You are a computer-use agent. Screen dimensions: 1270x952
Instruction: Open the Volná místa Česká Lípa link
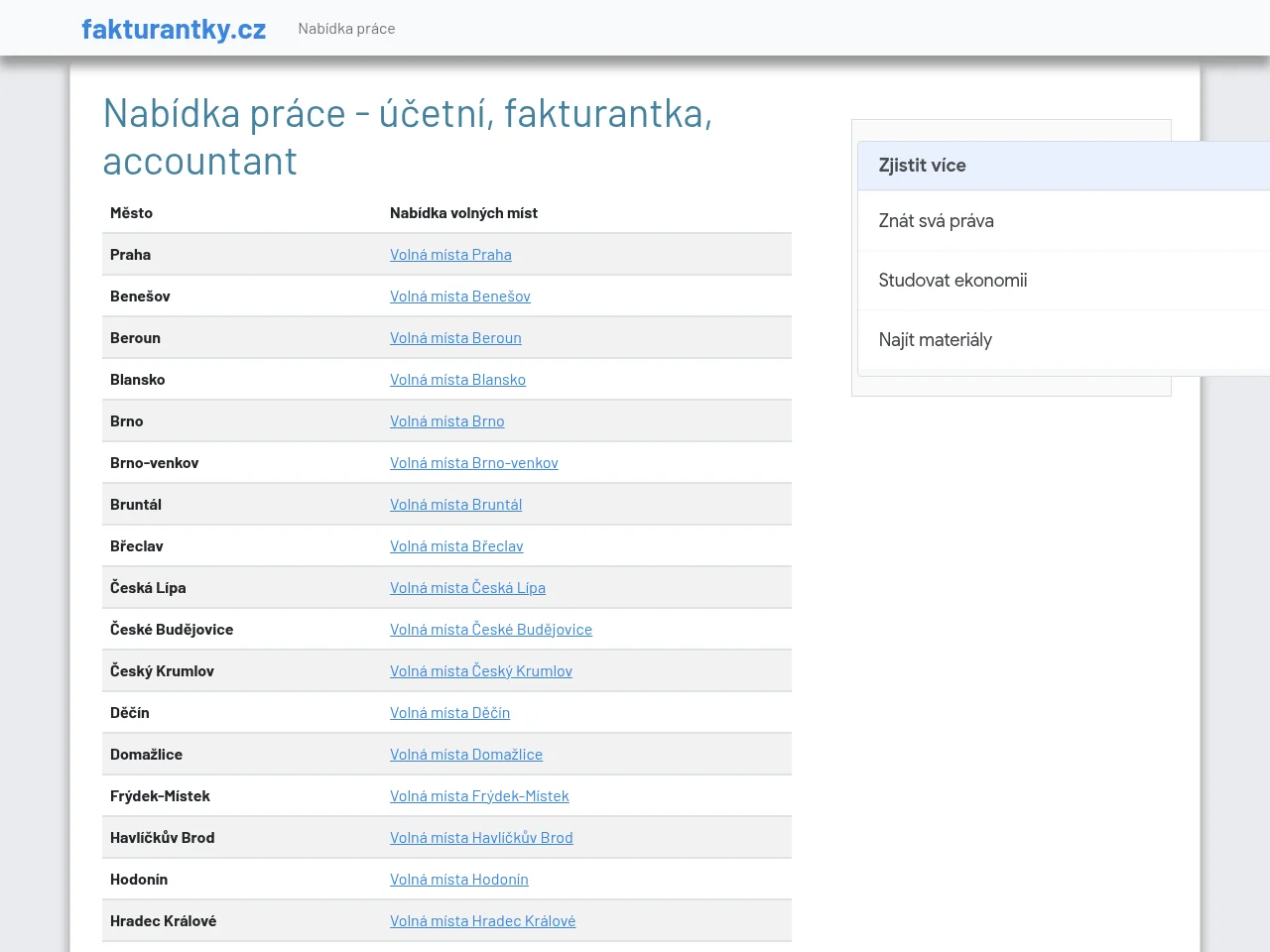pyautogui.click(x=467, y=588)
